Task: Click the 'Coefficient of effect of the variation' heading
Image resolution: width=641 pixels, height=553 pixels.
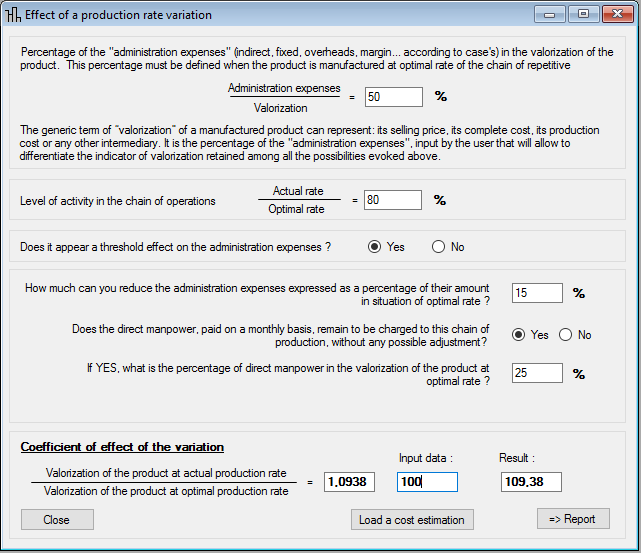Action: click(x=122, y=447)
